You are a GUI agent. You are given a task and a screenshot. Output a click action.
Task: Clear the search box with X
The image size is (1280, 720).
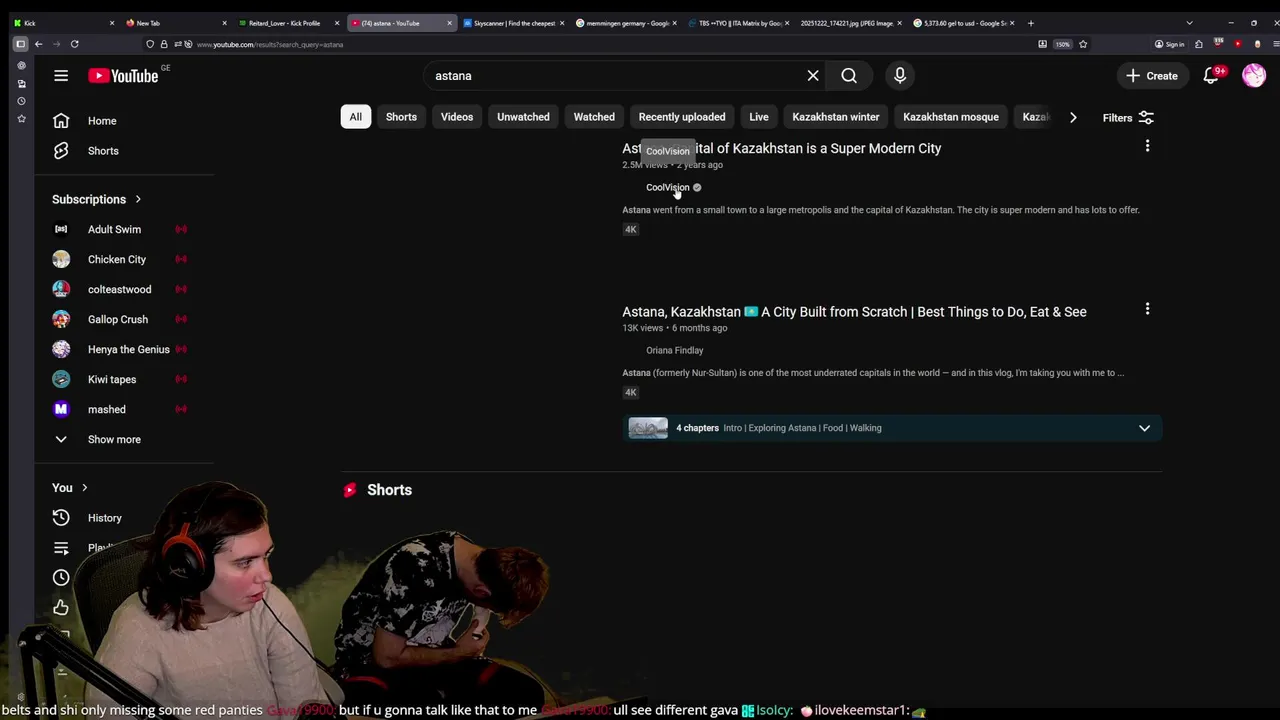click(813, 76)
